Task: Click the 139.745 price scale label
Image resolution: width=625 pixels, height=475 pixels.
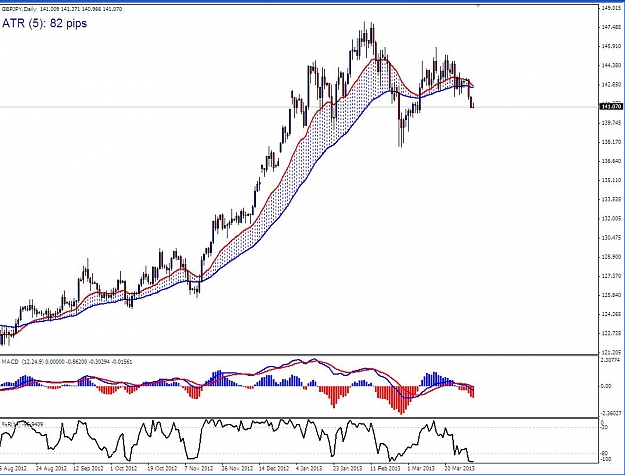Action: point(612,122)
